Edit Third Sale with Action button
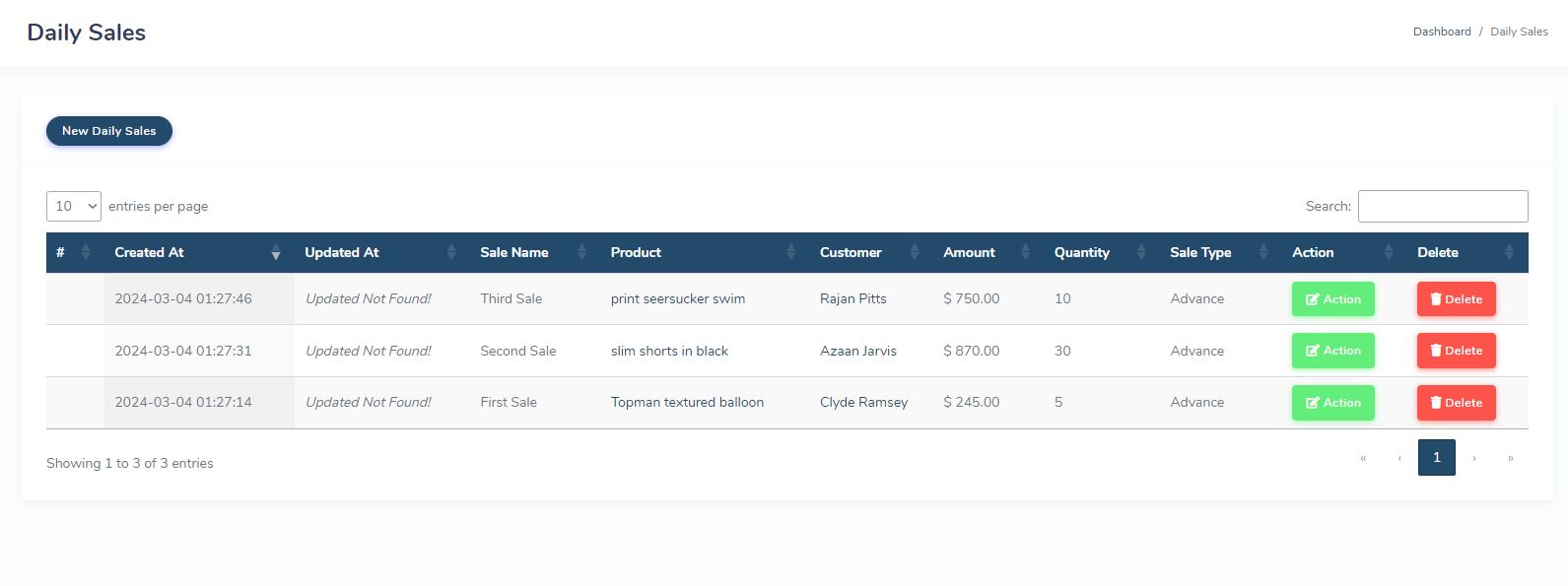1568x586 pixels. tap(1332, 299)
